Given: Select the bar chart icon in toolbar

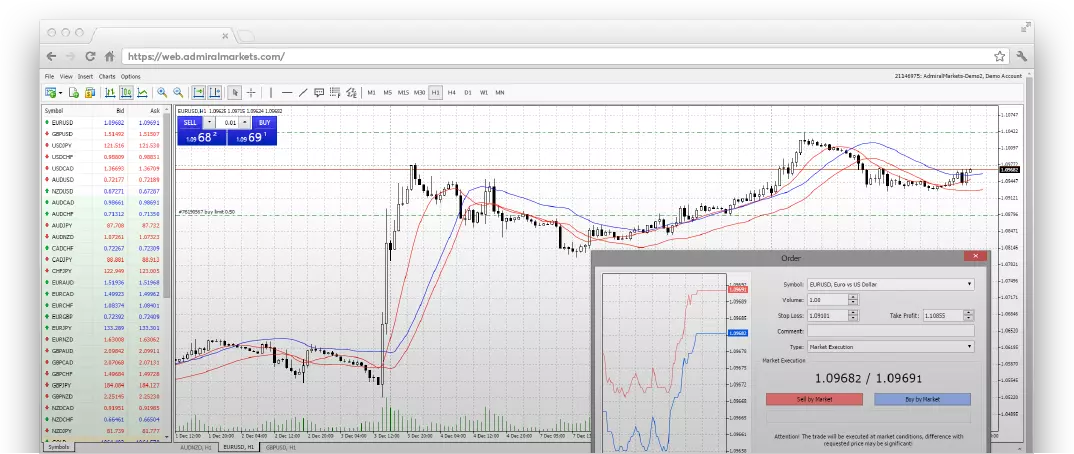Looking at the screenshot, I should click(110, 92).
